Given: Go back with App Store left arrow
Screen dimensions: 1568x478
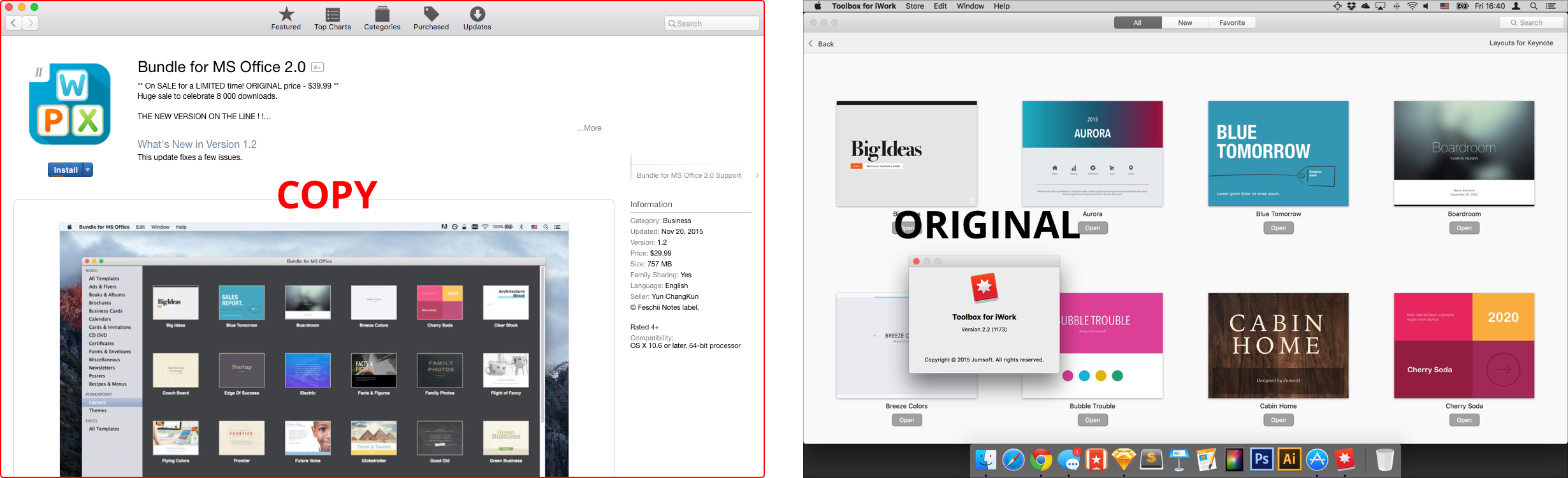Looking at the screenshot, I should click(14, 23).
